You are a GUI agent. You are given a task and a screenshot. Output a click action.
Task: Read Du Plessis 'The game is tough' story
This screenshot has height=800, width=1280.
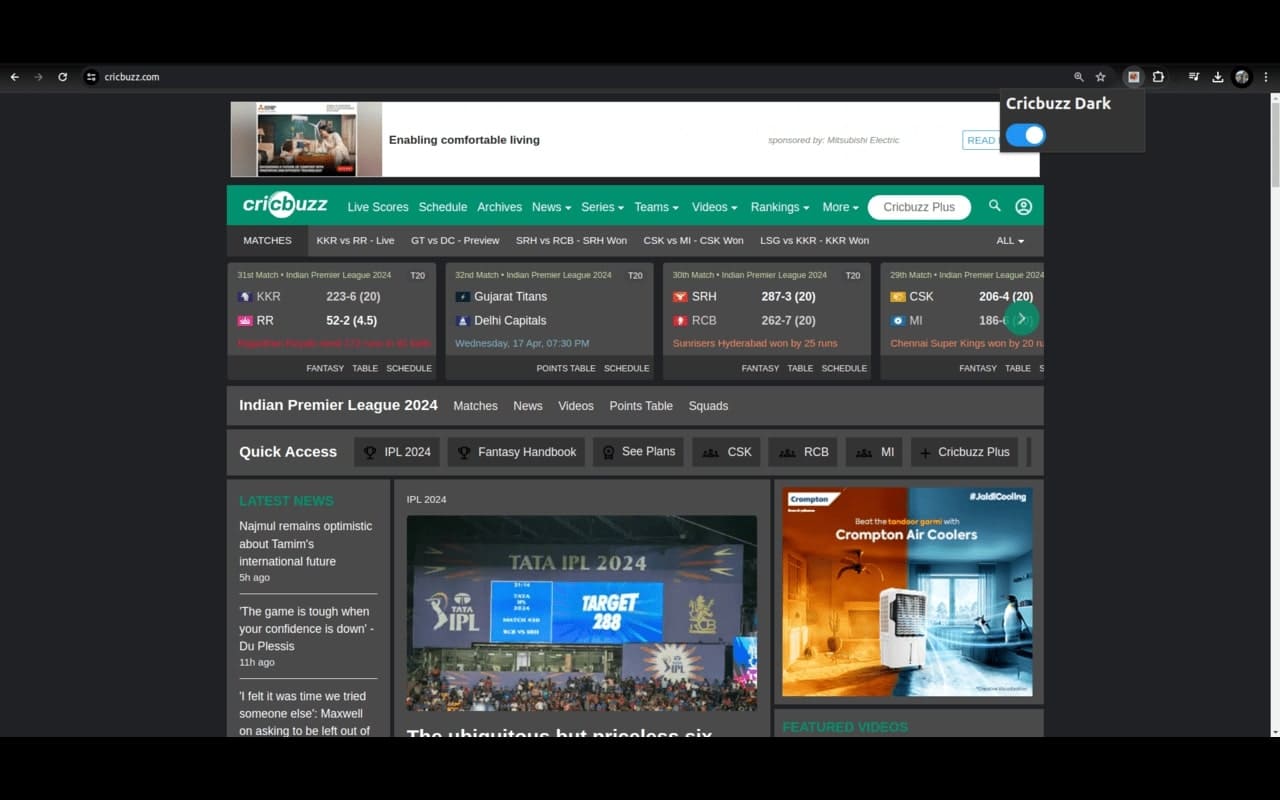(x=306, y=628)
